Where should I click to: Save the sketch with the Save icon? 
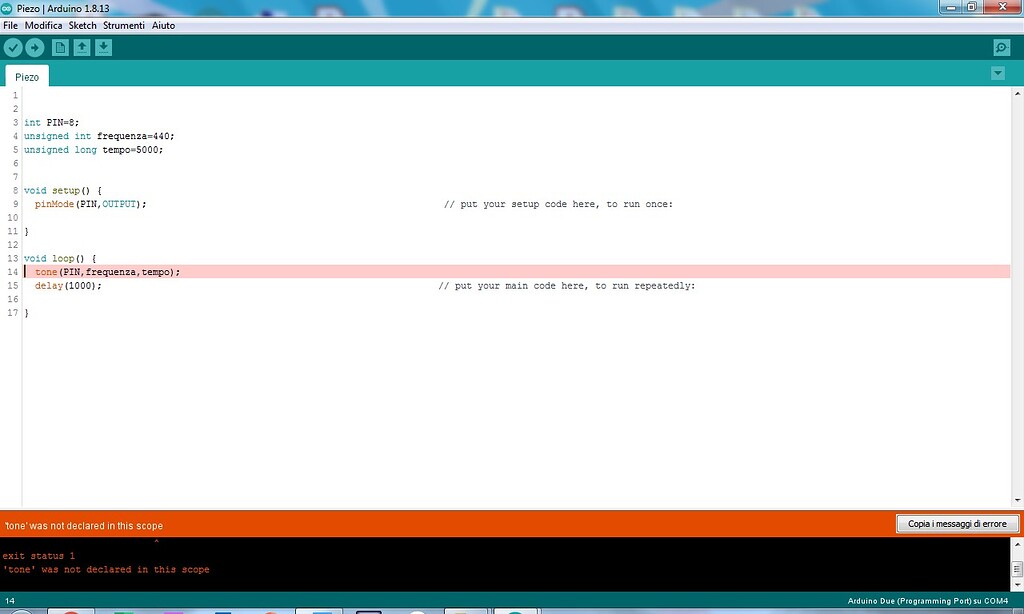point(104,46)
